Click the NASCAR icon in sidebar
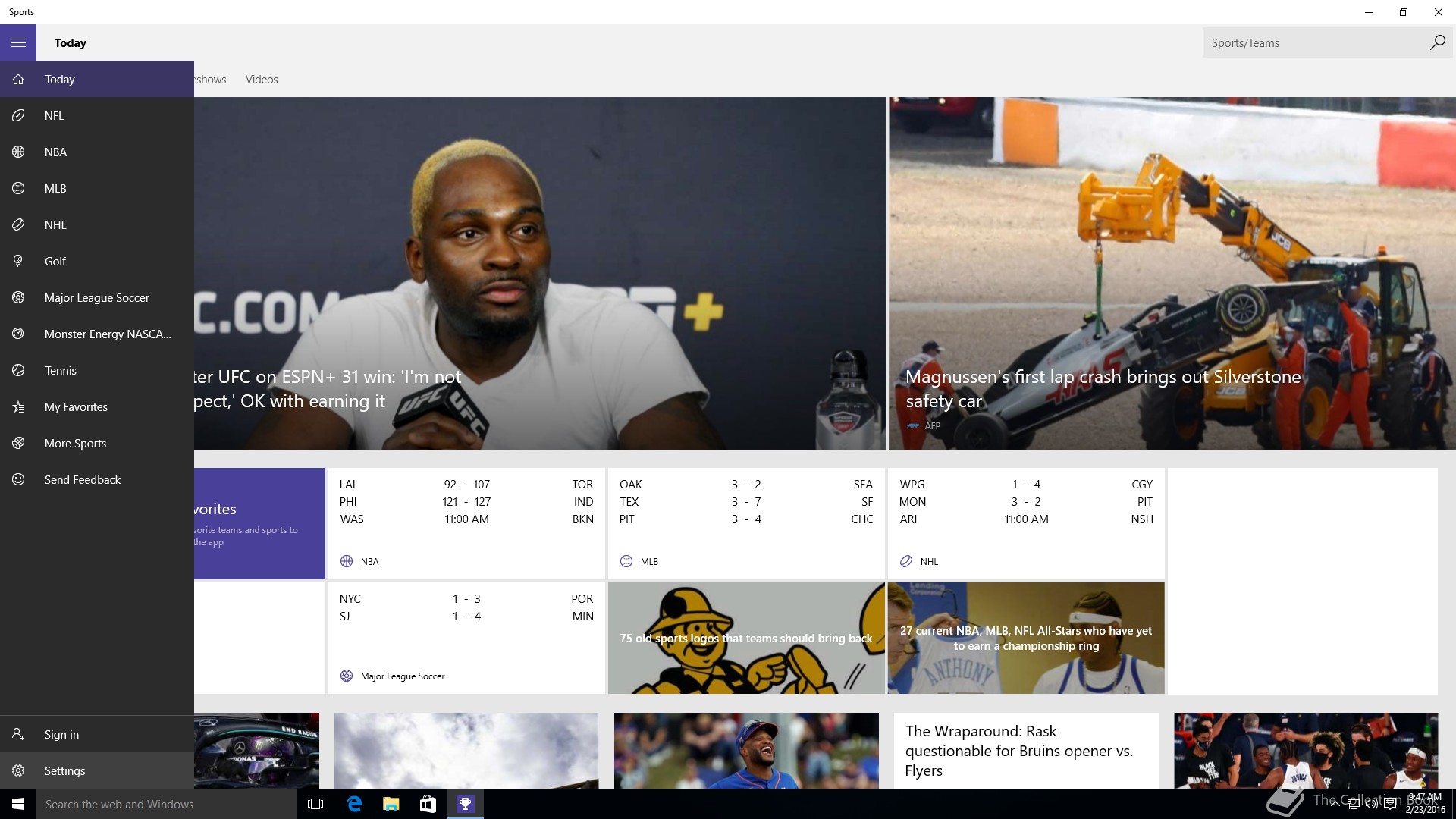 pos(18,334)
